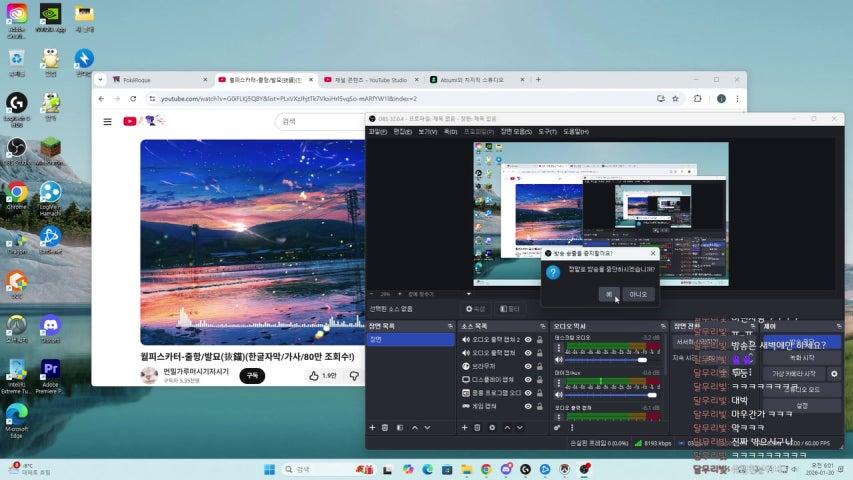Image resolution: width=853 pixels, height=480 pixels.
Task: Click 아니오 to cancel stopping stream
Action: 637,294
